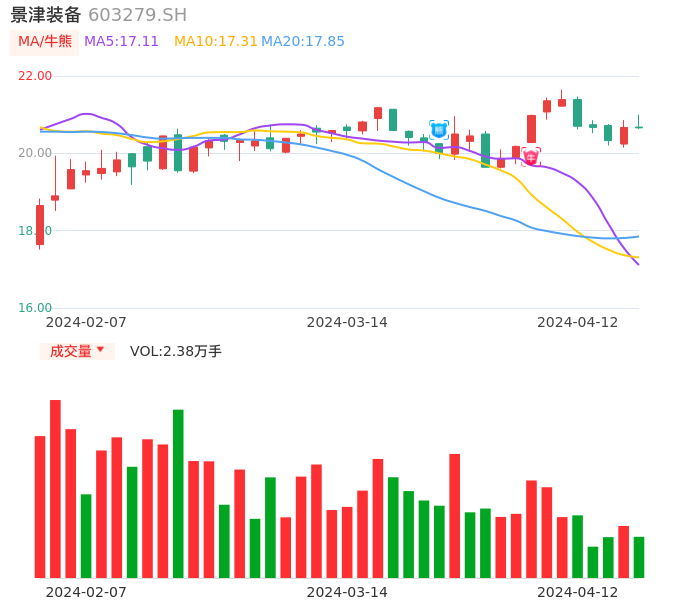Image resolution: width=686 pixels, height=606 pixels.
Task: Click 2024-02-07 date under volume chart
Action: (x=86, y=592)
